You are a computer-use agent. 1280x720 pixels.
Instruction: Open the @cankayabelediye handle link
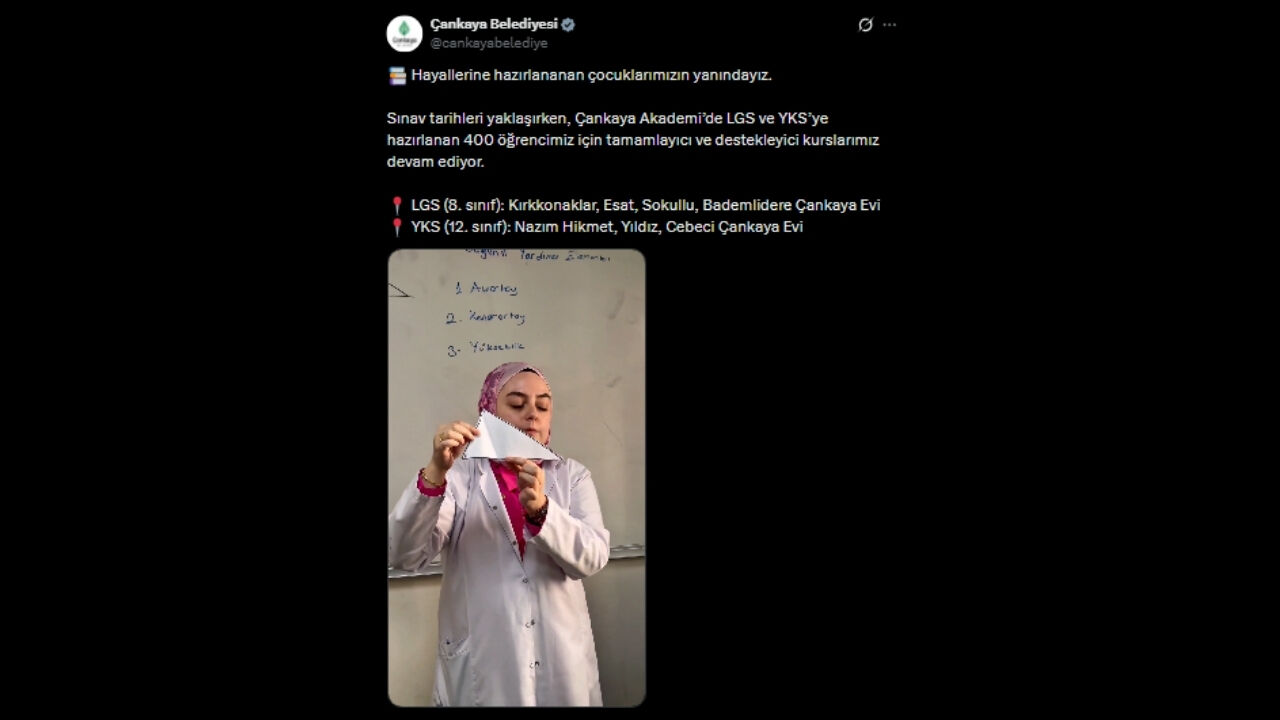(489, 43)
